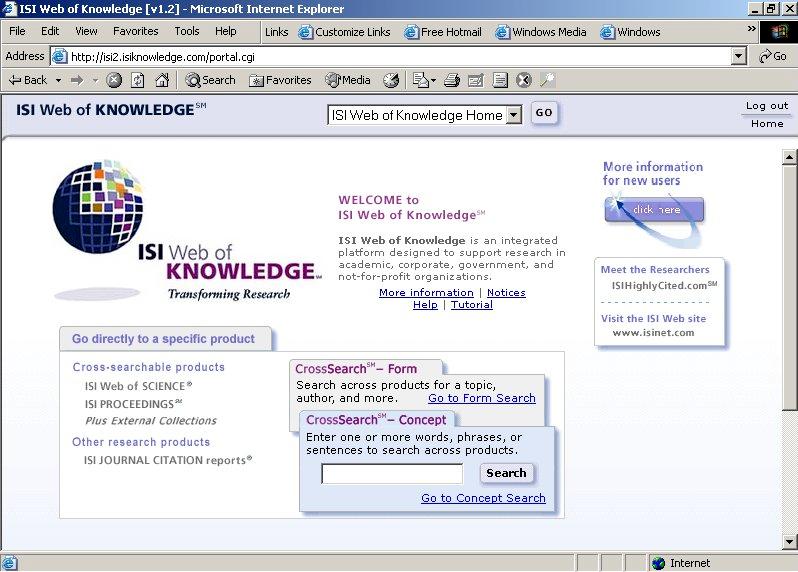
Task: Go to the browser Home icon
Action: 162,80
